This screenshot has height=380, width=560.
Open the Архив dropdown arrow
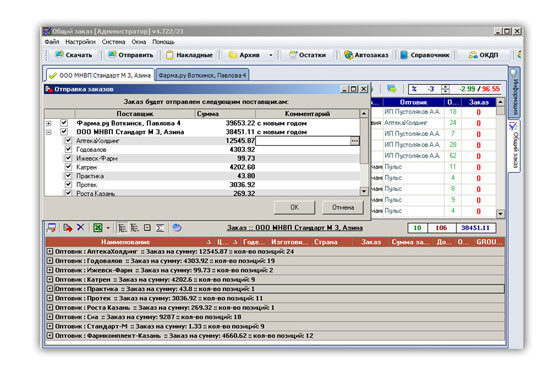(x=271, y=55)
